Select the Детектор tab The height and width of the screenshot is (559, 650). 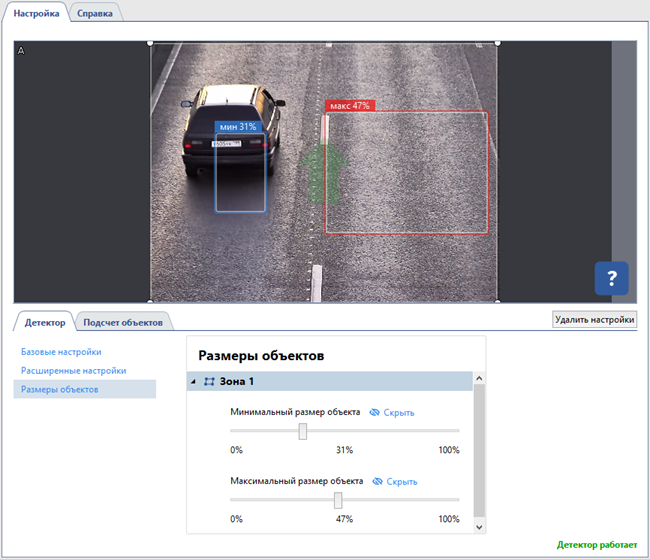45,322
